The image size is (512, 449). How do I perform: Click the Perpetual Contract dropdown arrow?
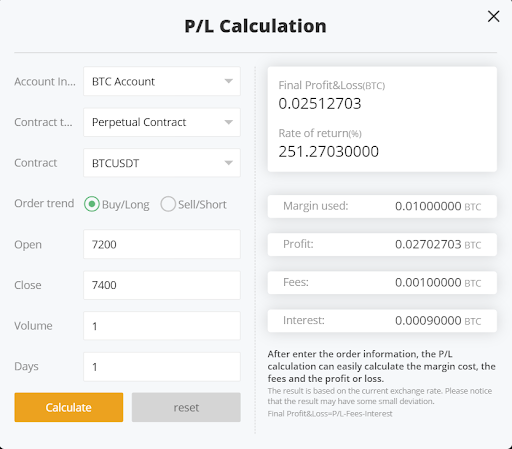228,122
